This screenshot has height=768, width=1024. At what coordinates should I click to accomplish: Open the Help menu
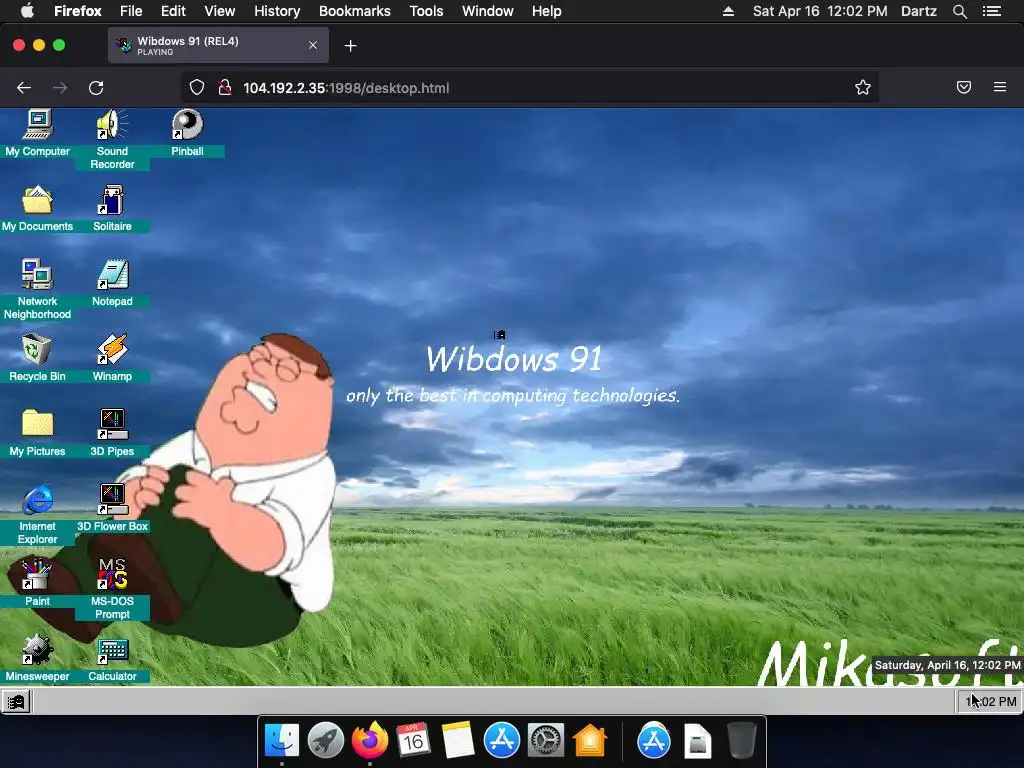tap(547, 11)
